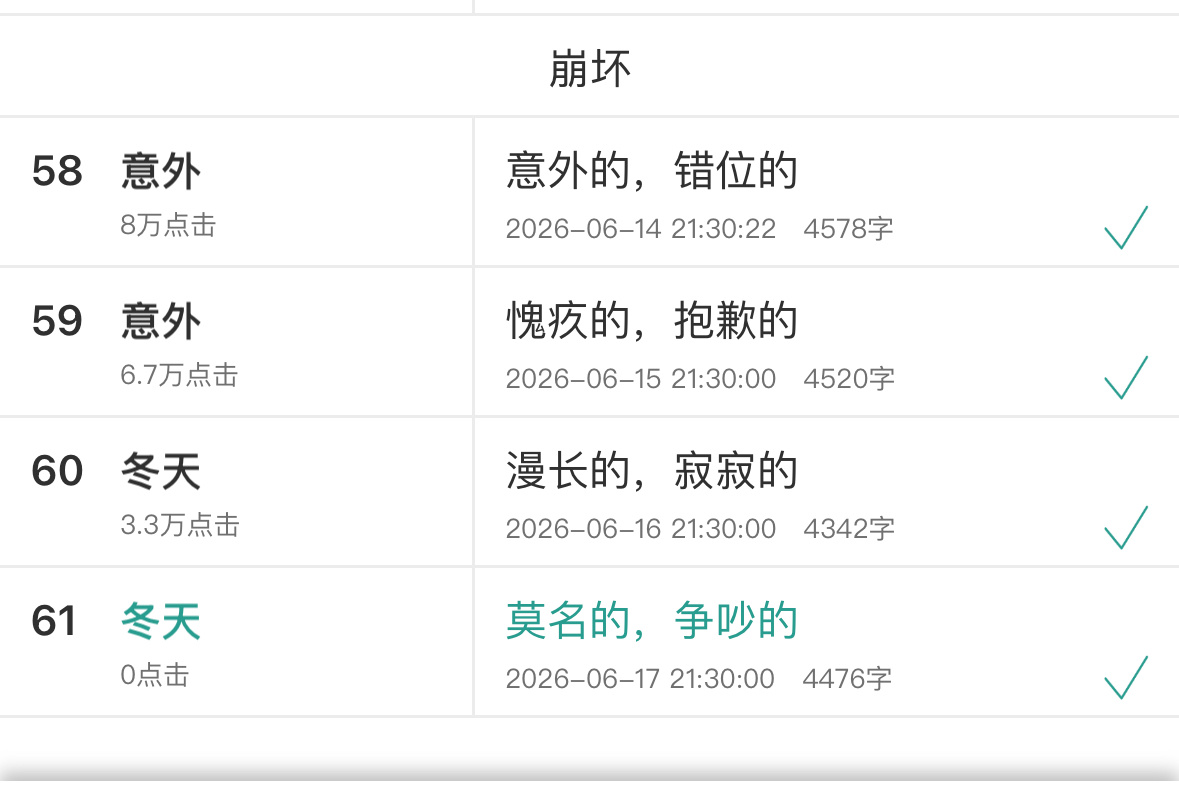Click the date 2026-06-14 21:30:22
Image resolution: width=1179 pixels, height=793 pixels.
(x=641, y=229)
